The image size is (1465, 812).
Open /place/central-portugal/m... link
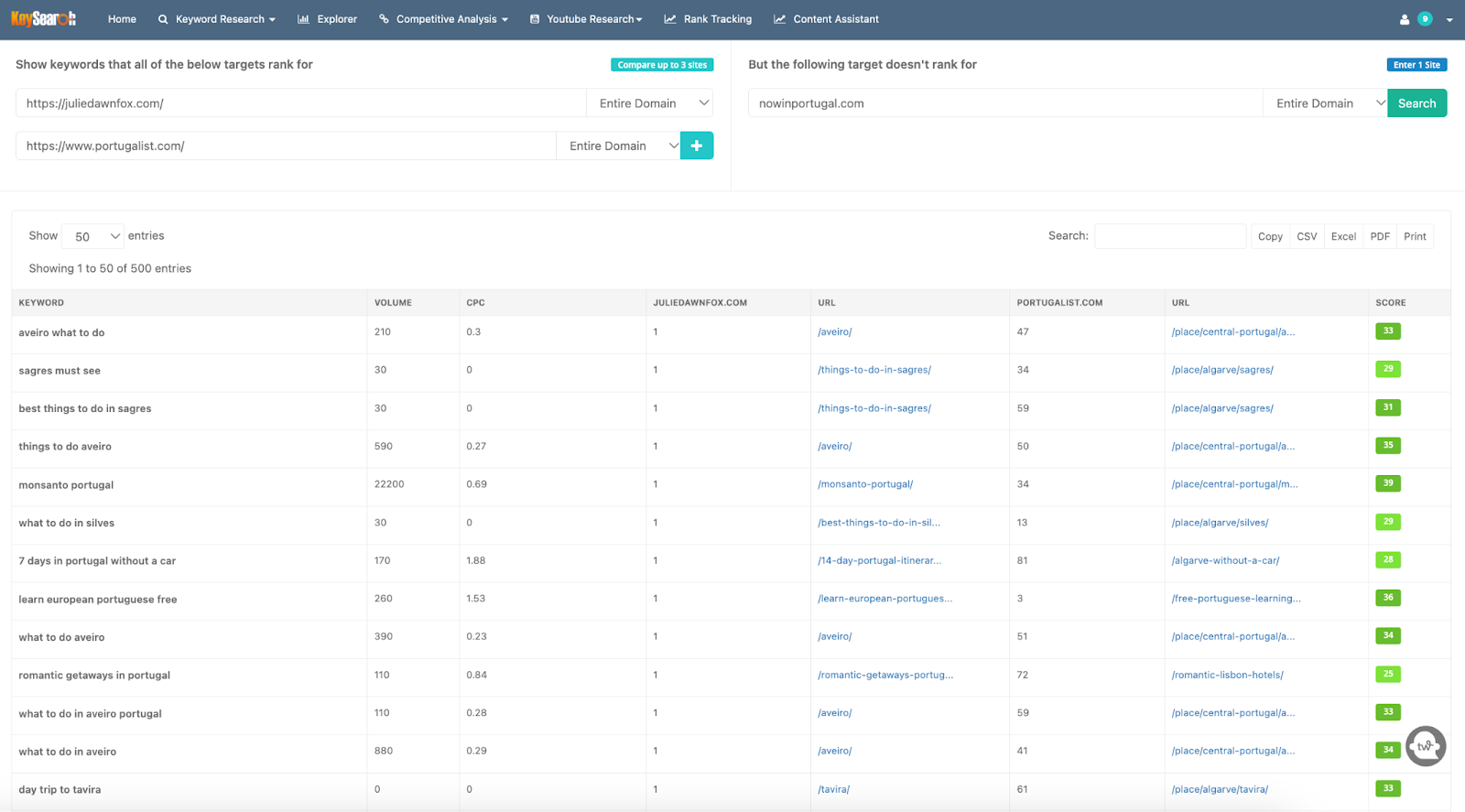pos(1234,484)
